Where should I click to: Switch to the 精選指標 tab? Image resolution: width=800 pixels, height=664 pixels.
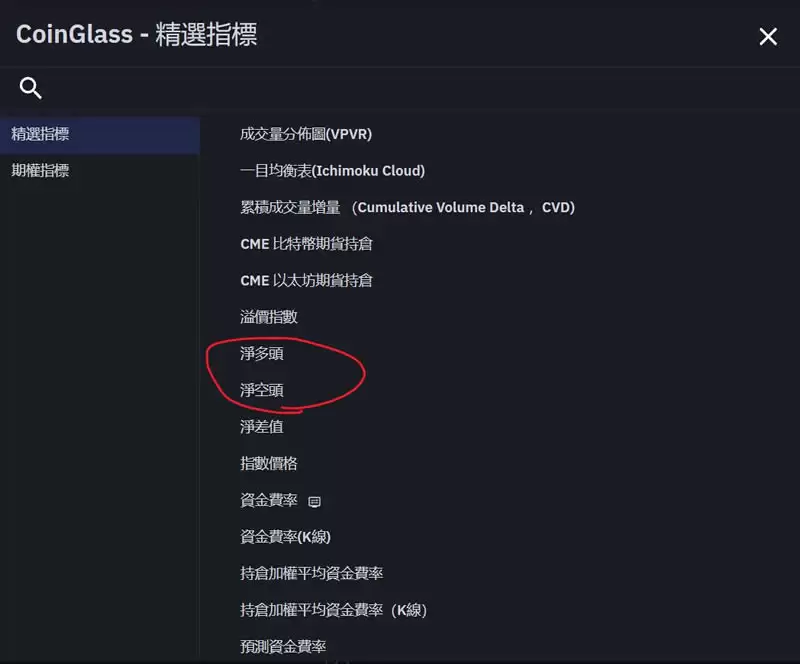[40, 134]
